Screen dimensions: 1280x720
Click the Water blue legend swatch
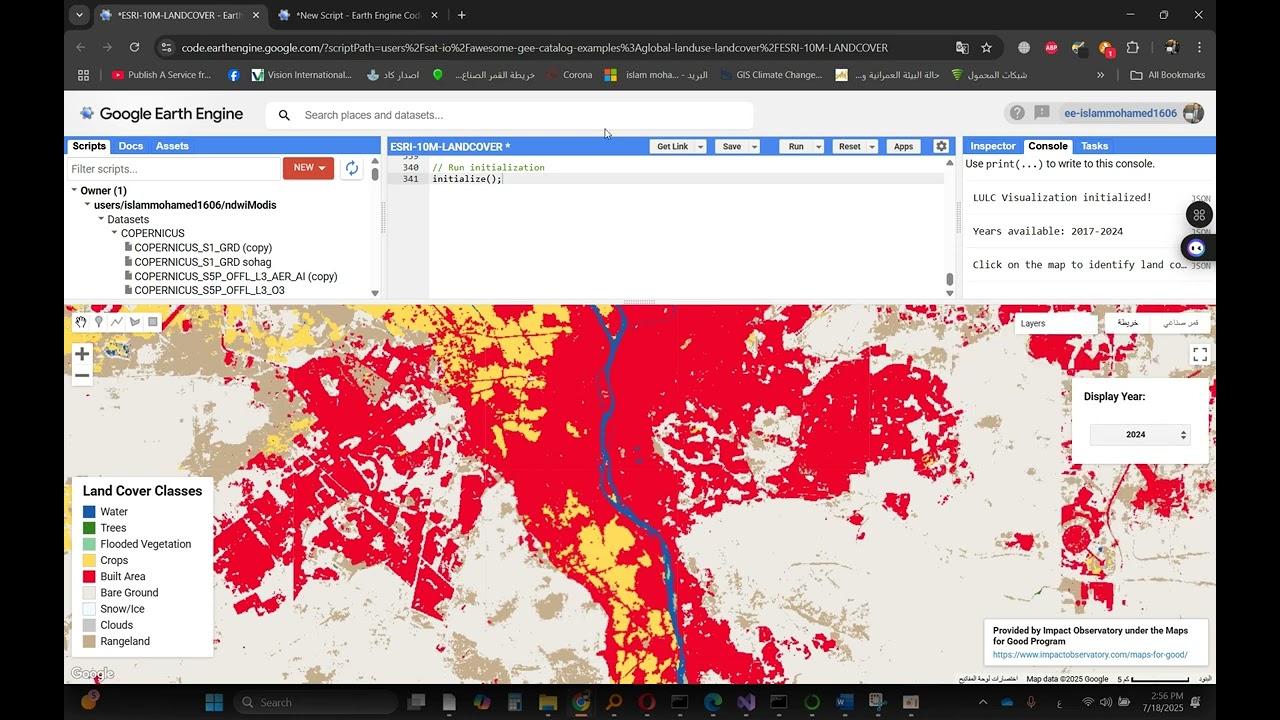(89, 512)
